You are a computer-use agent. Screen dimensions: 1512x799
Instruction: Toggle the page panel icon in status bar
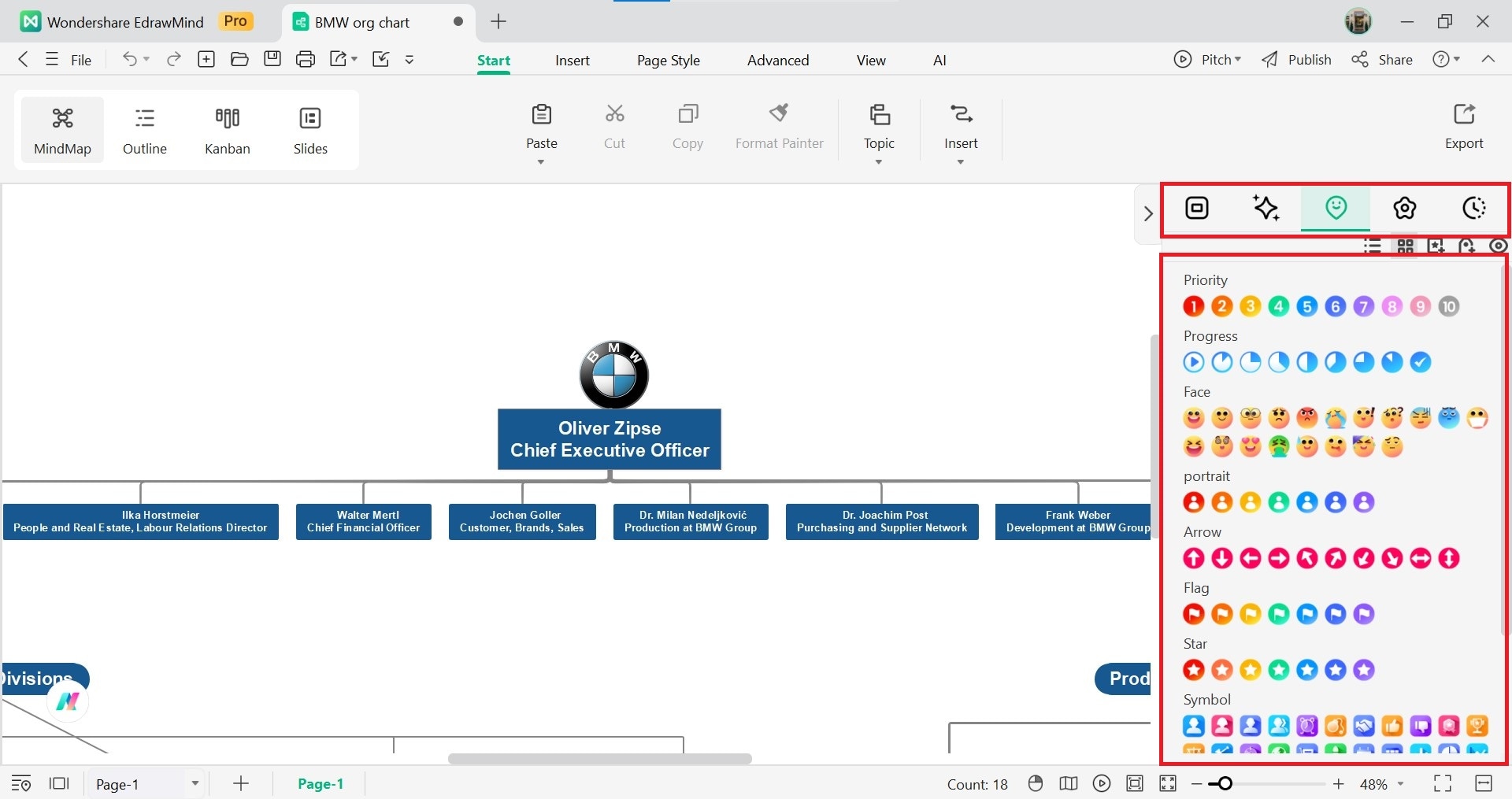coord(59,783)
